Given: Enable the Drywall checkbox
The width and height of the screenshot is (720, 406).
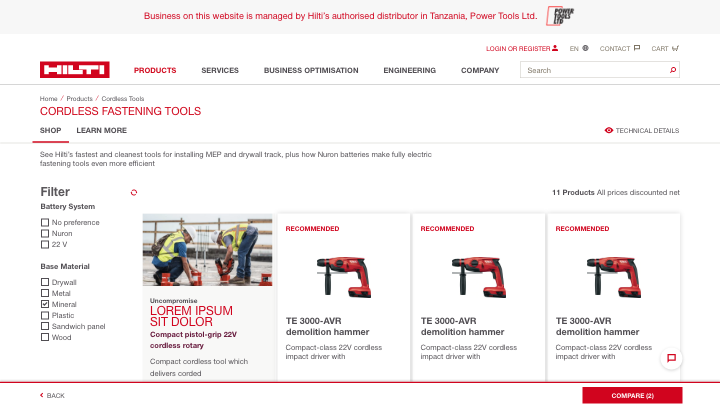Looking at the screenshot, I should click(x=44, y=282).
